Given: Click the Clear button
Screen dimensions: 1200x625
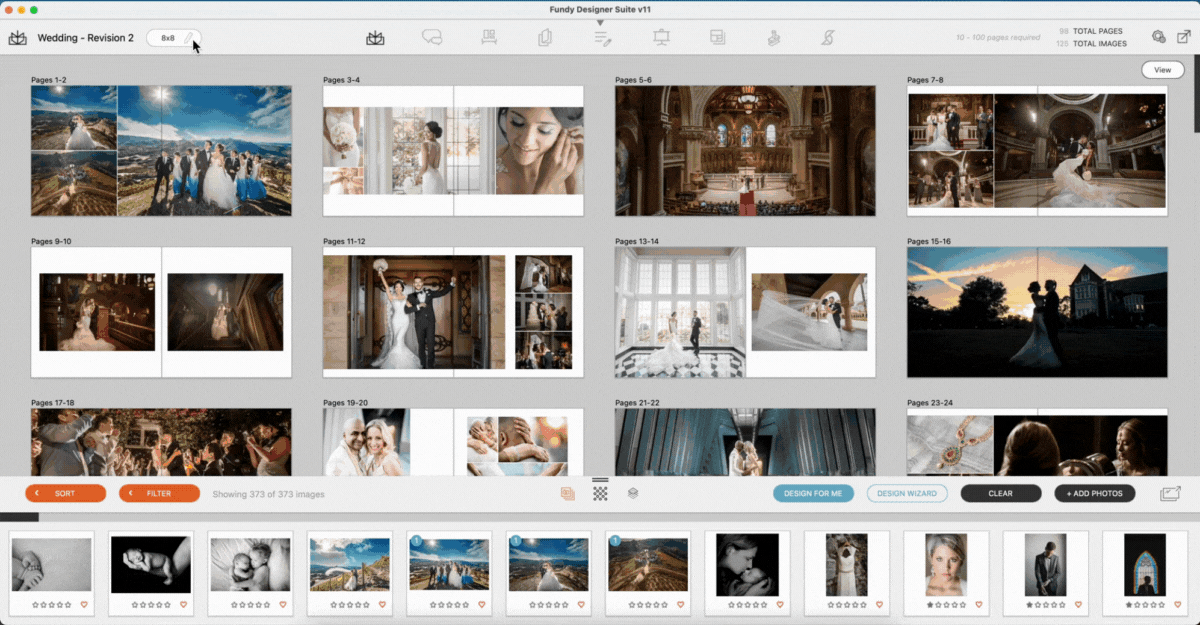Looking at the screenshot, I should click(x=1001, y=493).
